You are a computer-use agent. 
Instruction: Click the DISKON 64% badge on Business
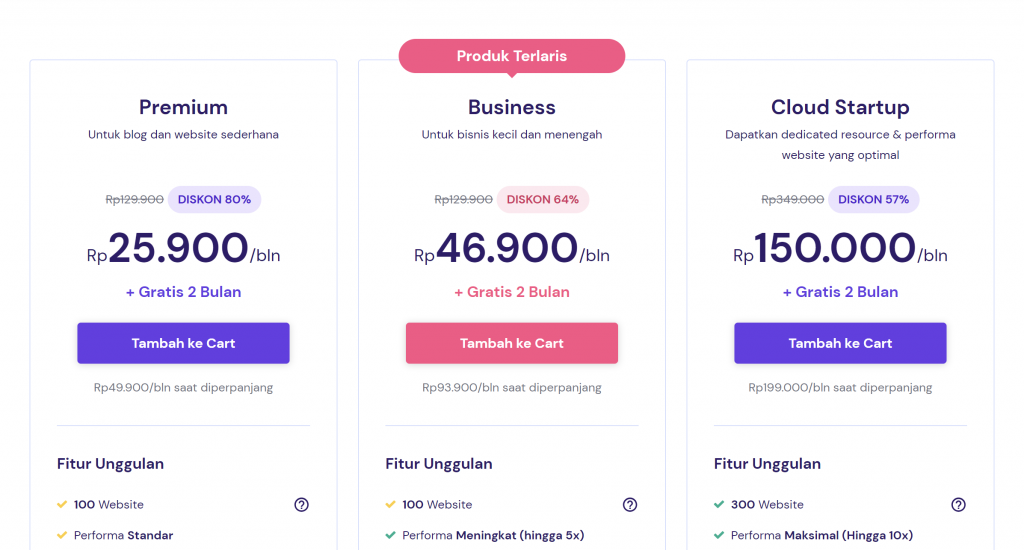pyautogui.click(x=543, y=199)
